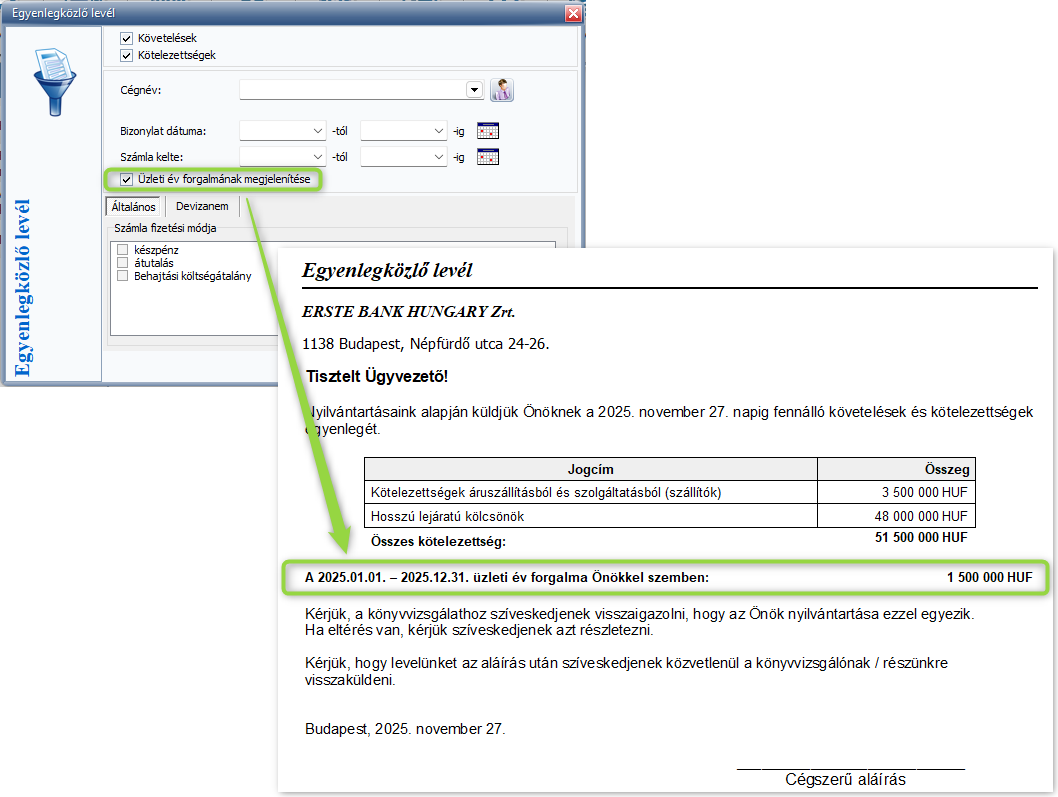Click the Összes kötelezettség label
The image size is (1058, 797).
point(438,541)
